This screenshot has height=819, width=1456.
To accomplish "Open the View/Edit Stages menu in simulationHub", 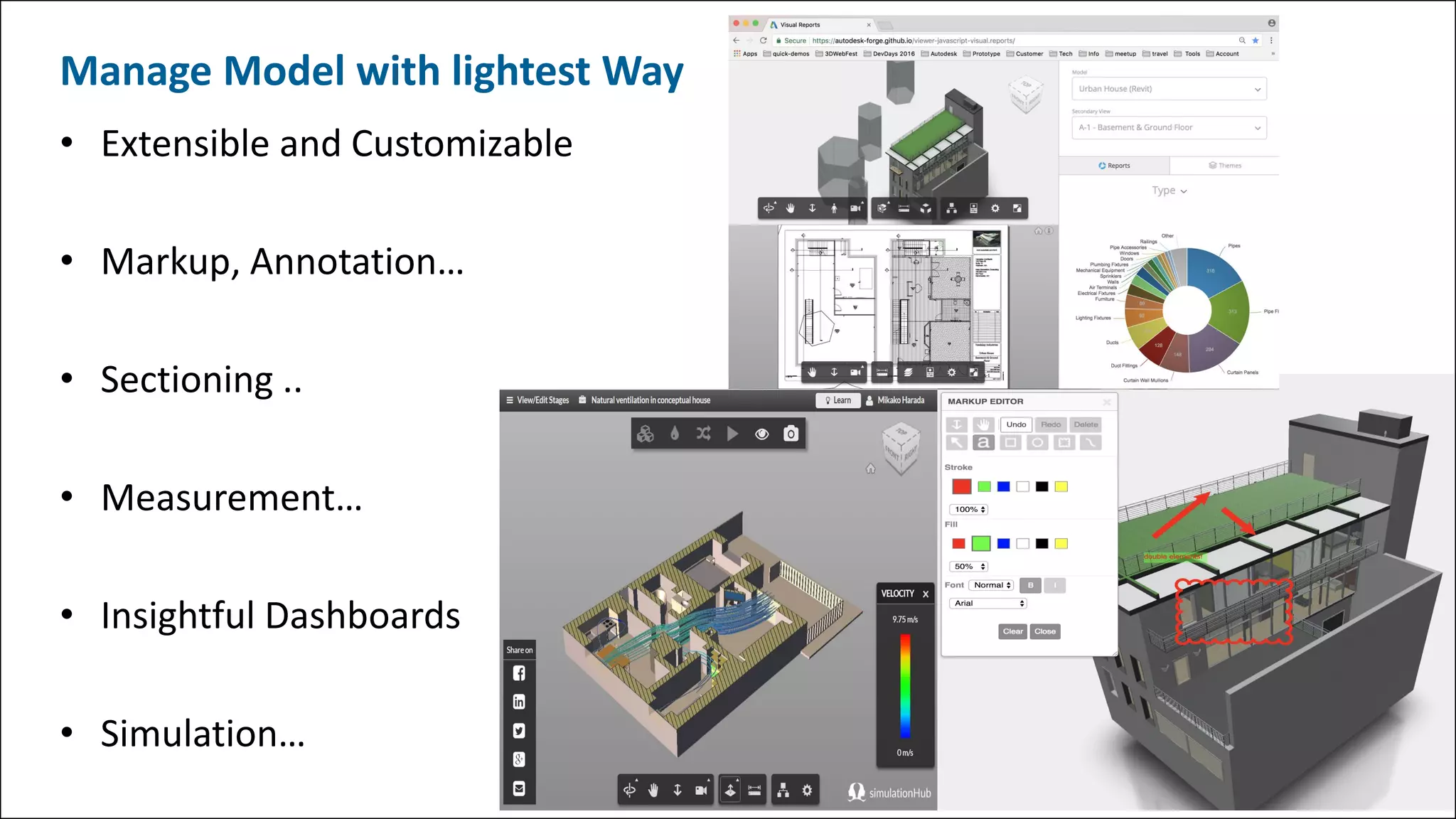I will click(x=537, y=400).
